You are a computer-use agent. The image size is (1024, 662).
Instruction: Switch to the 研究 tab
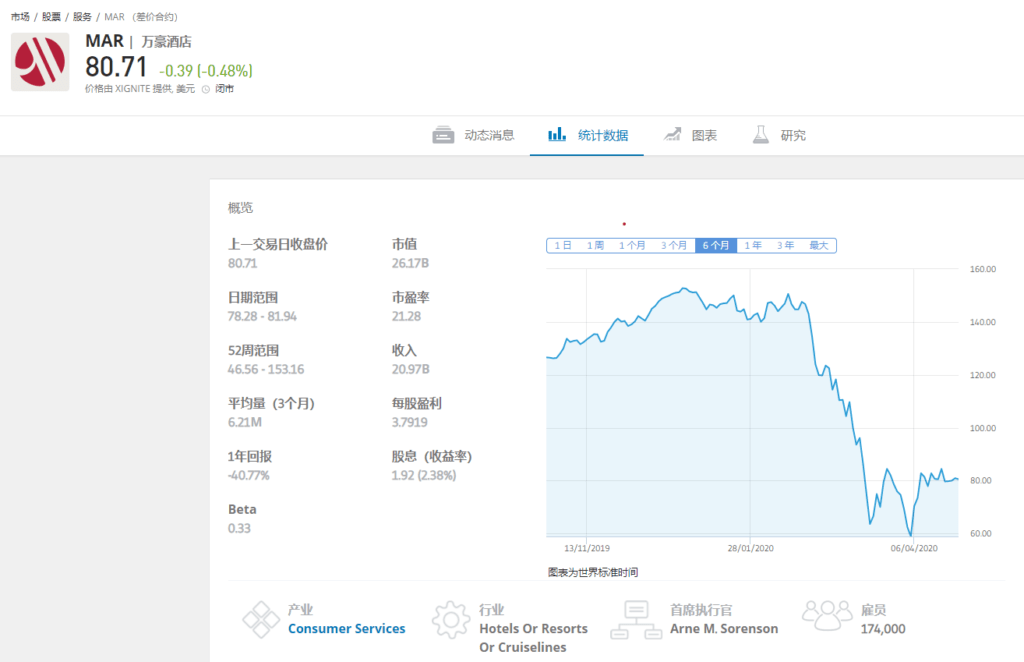pyautogui.click(x=779, y=135)
